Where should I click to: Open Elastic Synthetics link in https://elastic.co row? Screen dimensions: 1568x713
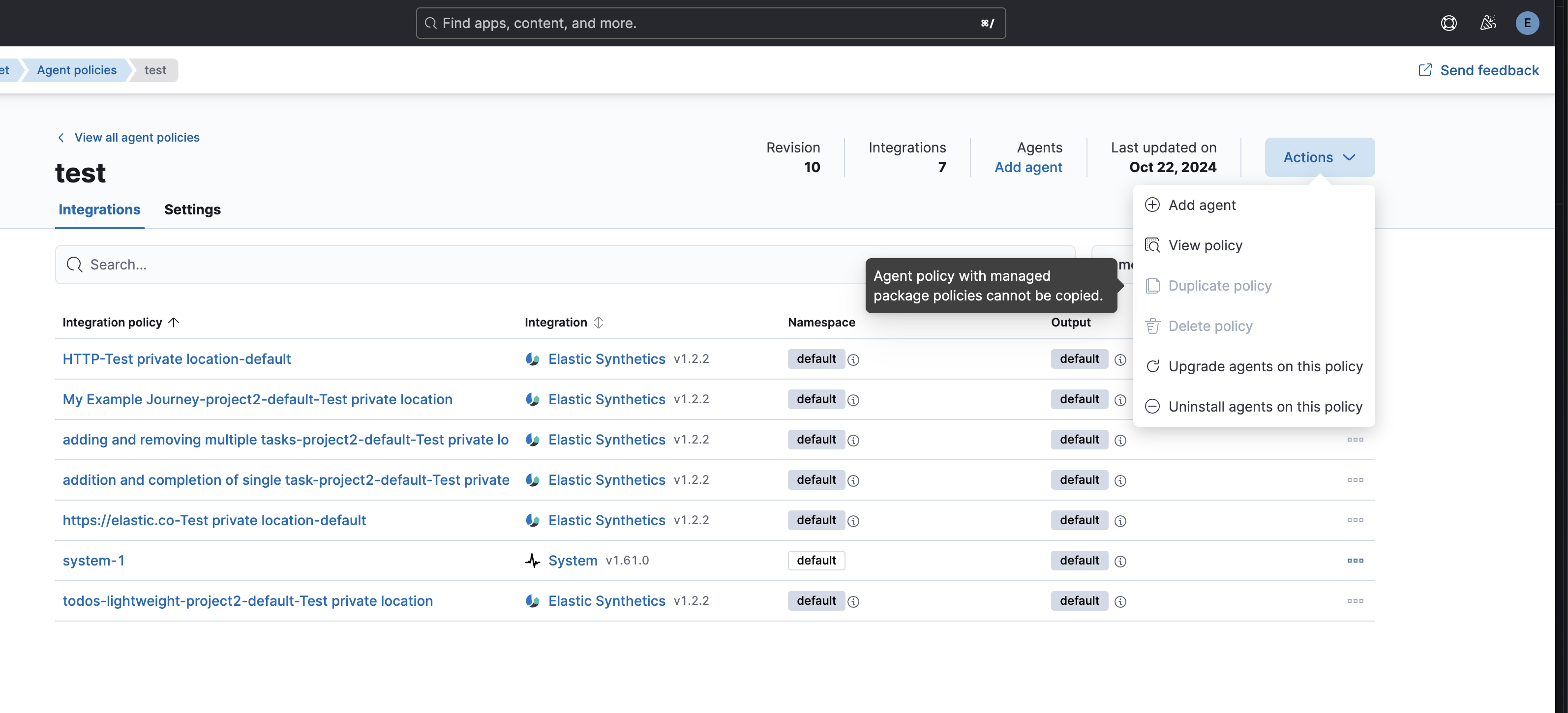(x=607, y=520)
